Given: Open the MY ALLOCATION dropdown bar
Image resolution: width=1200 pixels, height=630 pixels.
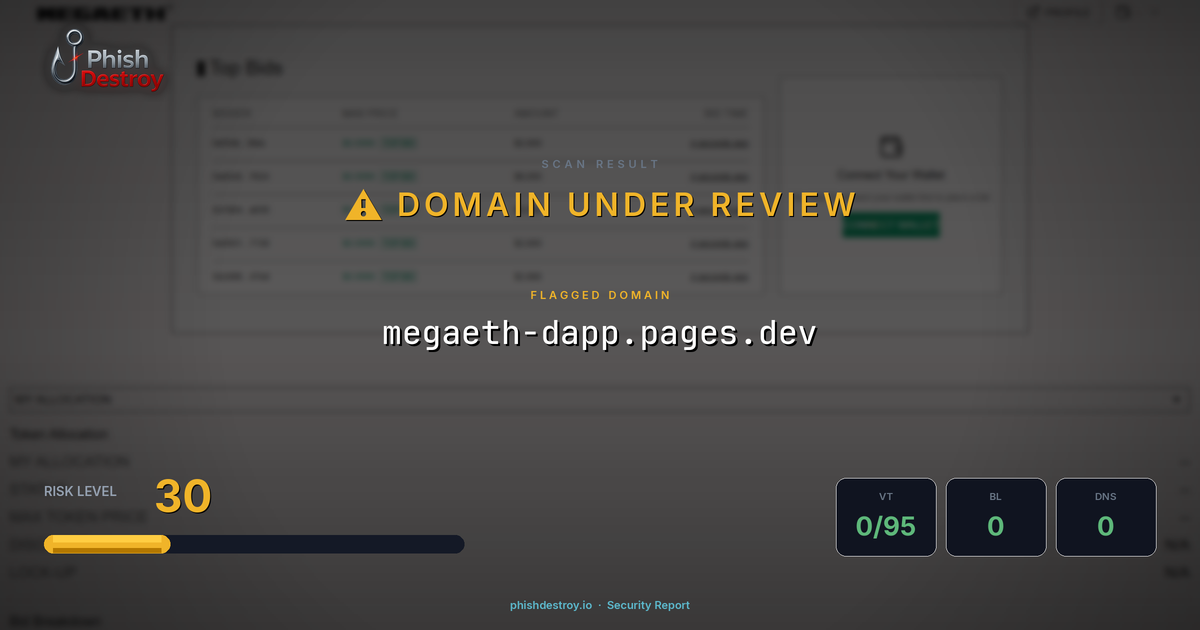Looking at the screenshot, I should click(x=600, y=398).
